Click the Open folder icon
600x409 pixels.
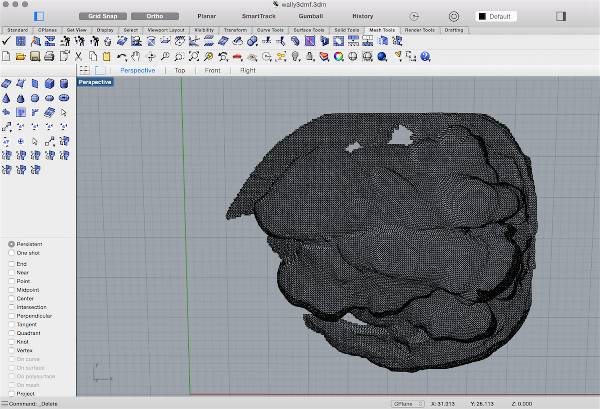20,57
